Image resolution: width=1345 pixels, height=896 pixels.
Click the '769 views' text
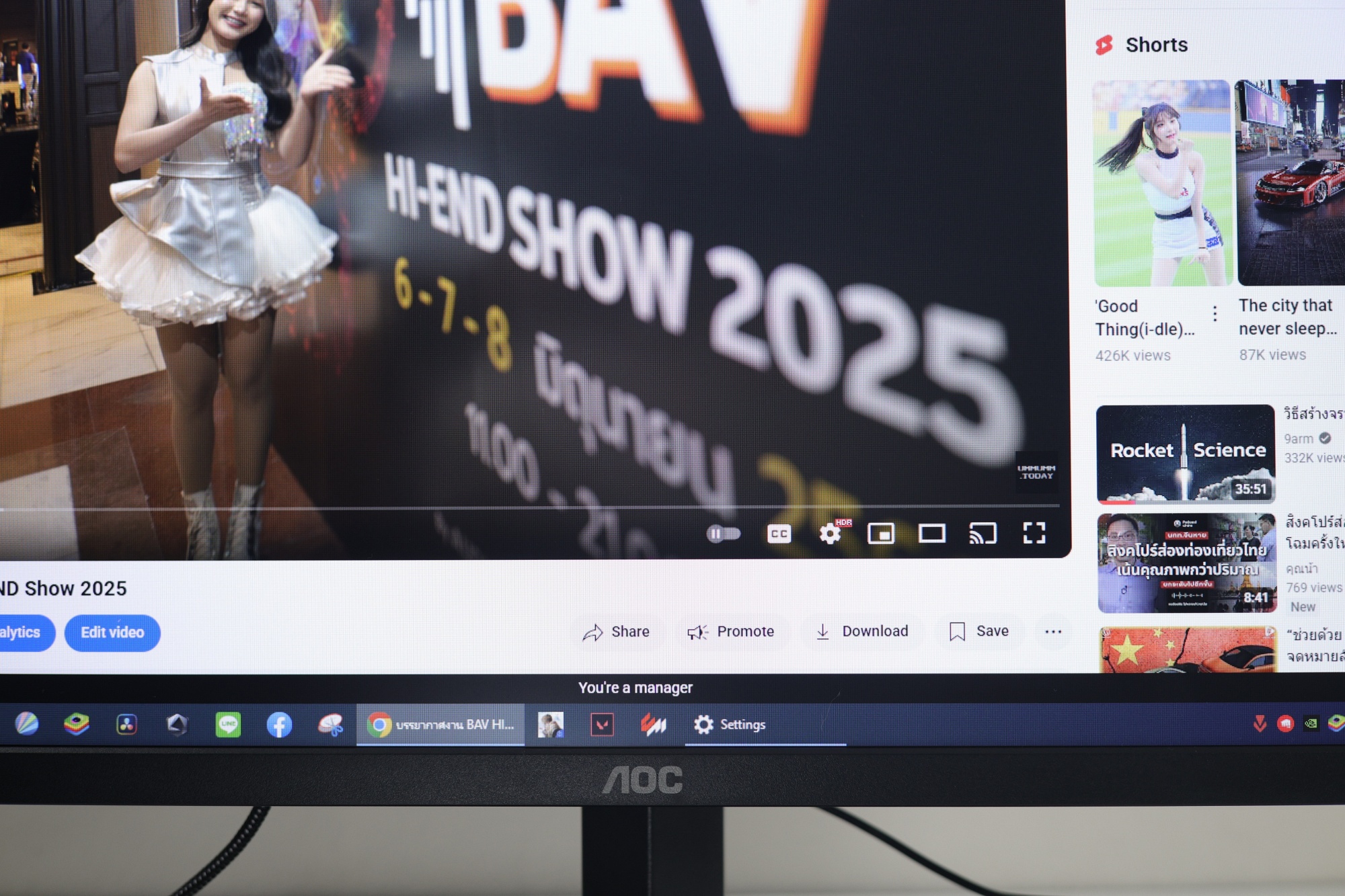point(1313,587)
